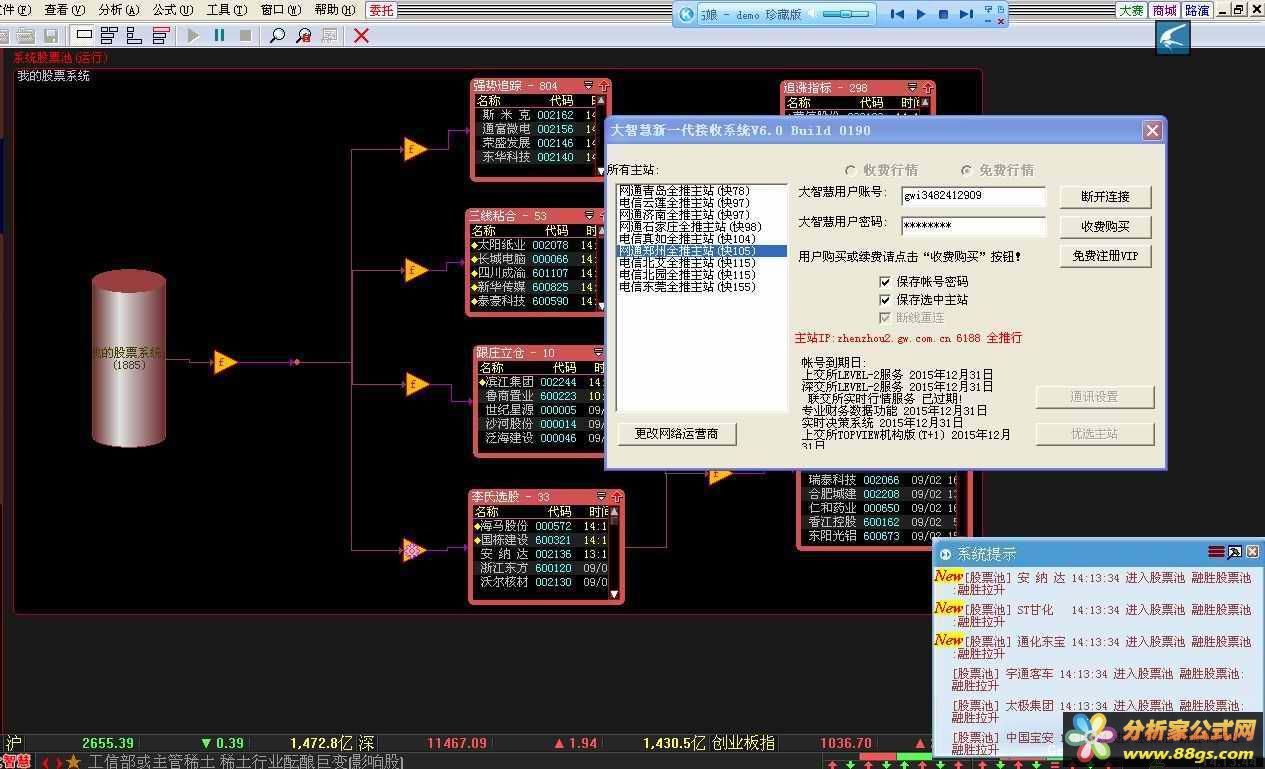Skip to previous track in media player

point(897,14)
